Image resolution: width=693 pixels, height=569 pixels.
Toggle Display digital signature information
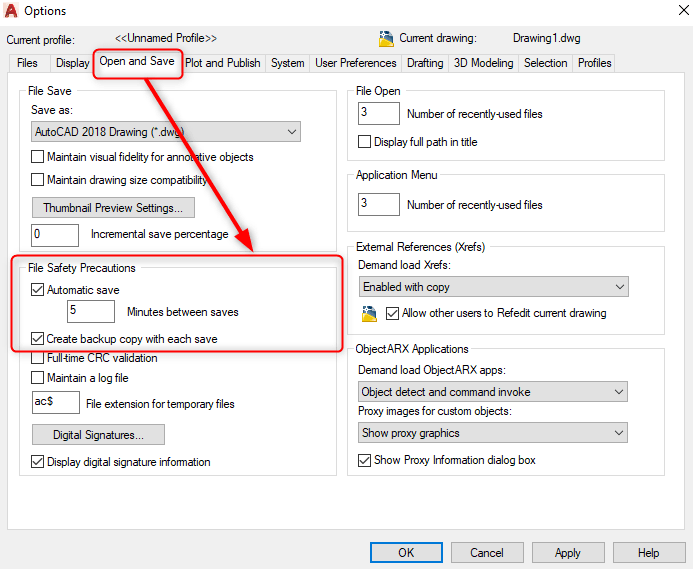pos(38,462)
